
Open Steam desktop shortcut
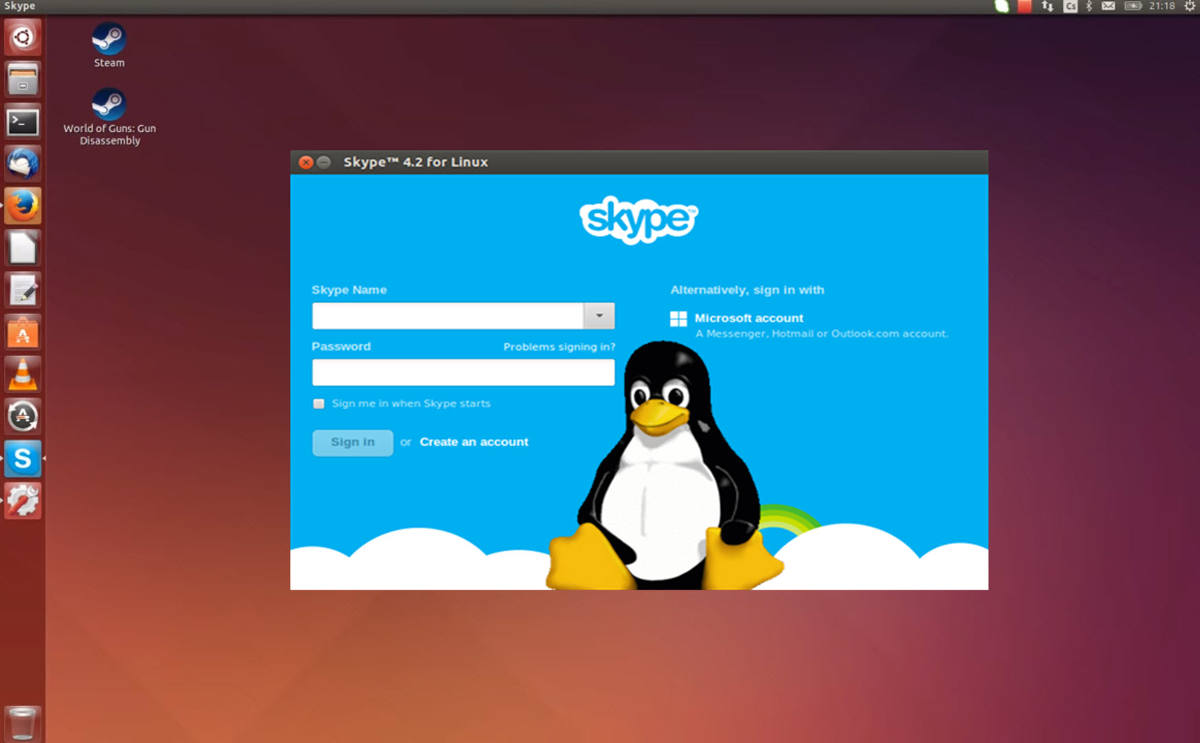[x=109, y=46]
